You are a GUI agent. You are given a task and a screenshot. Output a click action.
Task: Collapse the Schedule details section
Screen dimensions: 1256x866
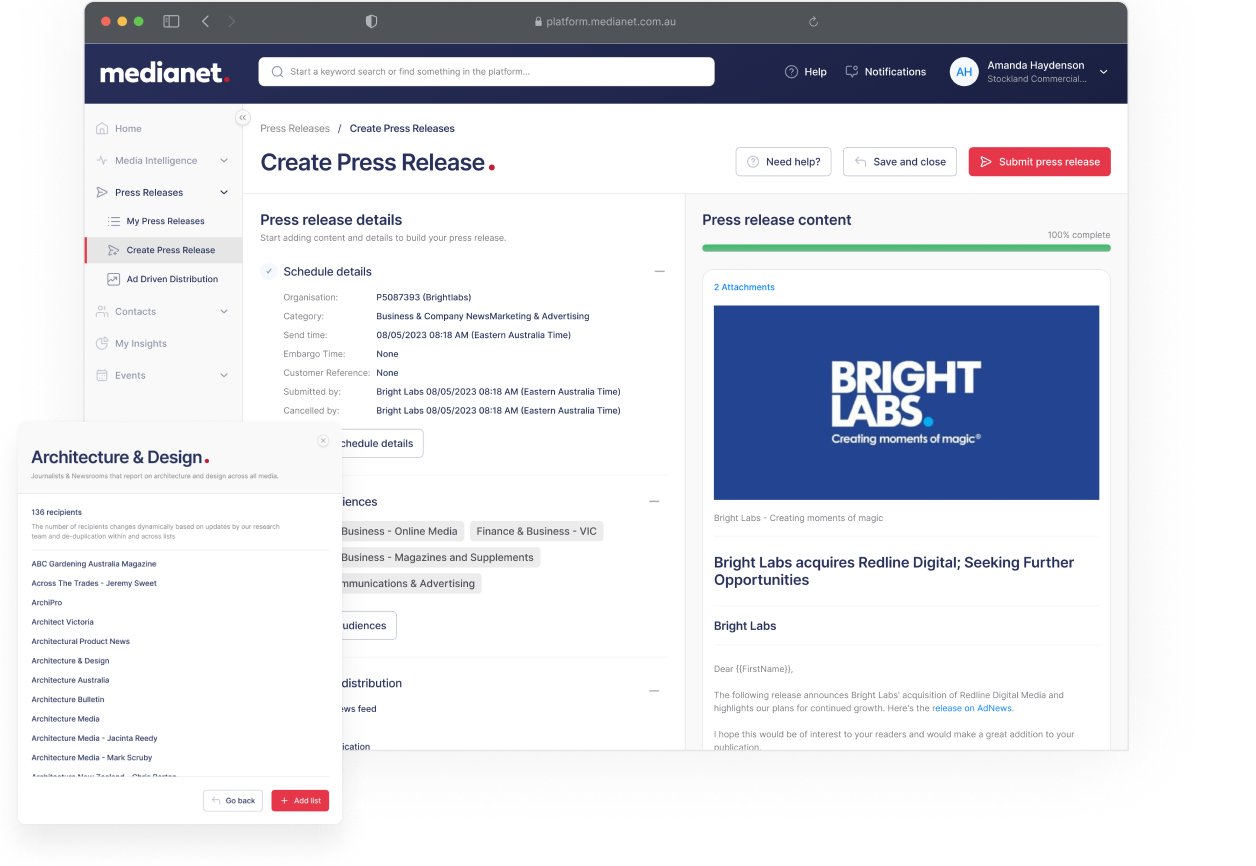tap(659, 271)
